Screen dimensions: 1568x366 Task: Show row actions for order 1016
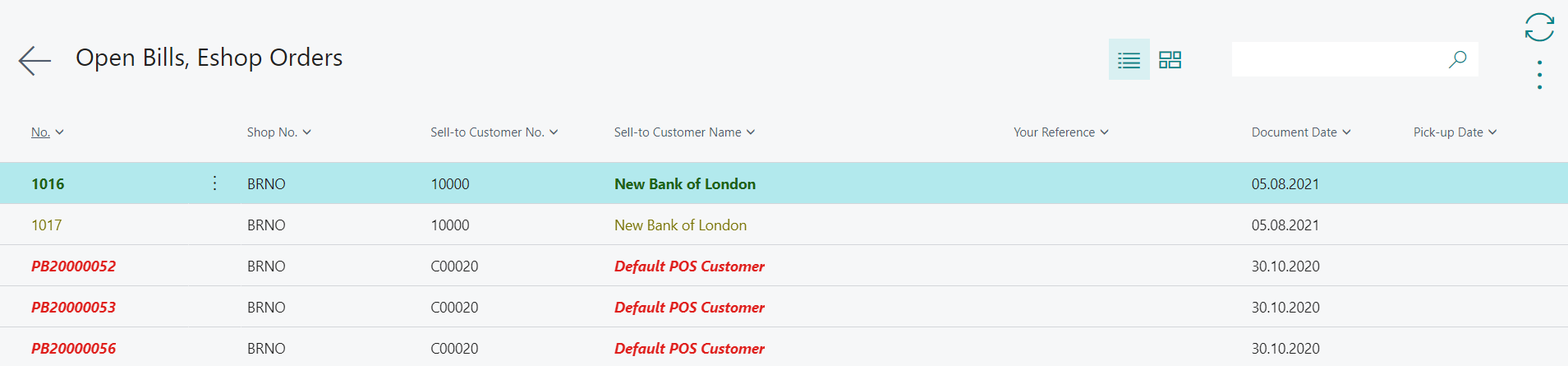pos(214,183)
